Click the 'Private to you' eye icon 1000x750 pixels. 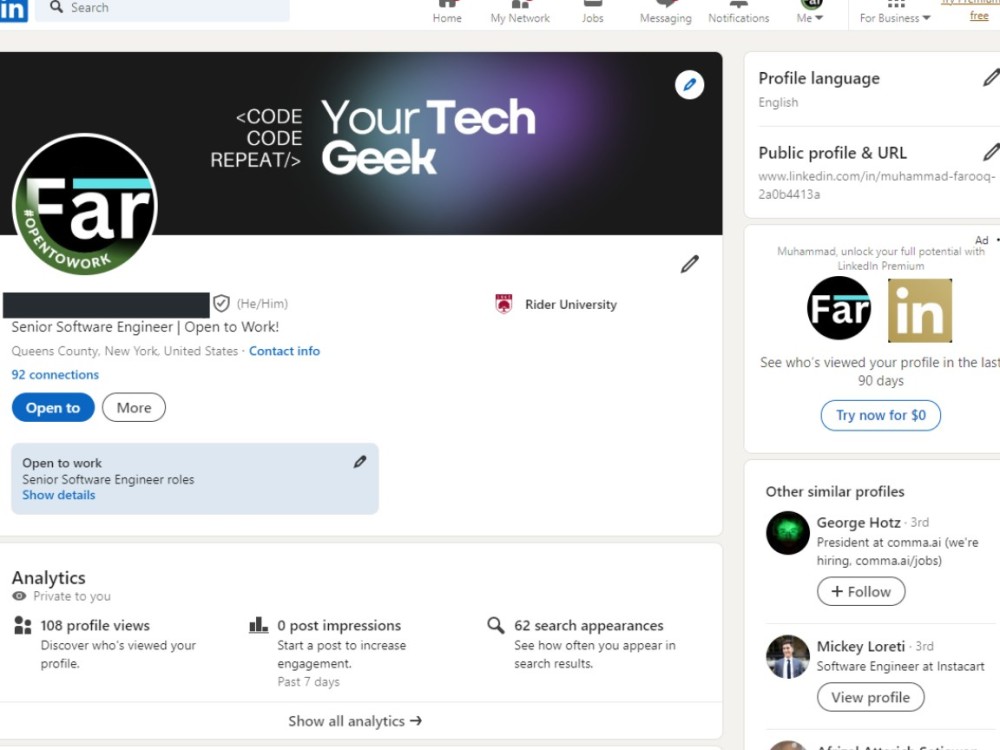point(19,596)
